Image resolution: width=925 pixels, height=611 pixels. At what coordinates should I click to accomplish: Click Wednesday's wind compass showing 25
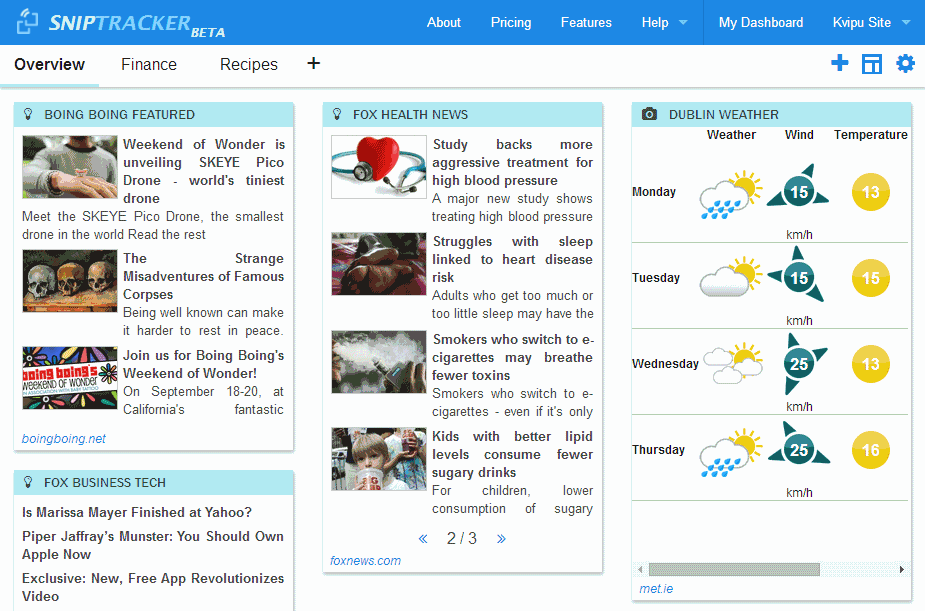click(801, 364)
